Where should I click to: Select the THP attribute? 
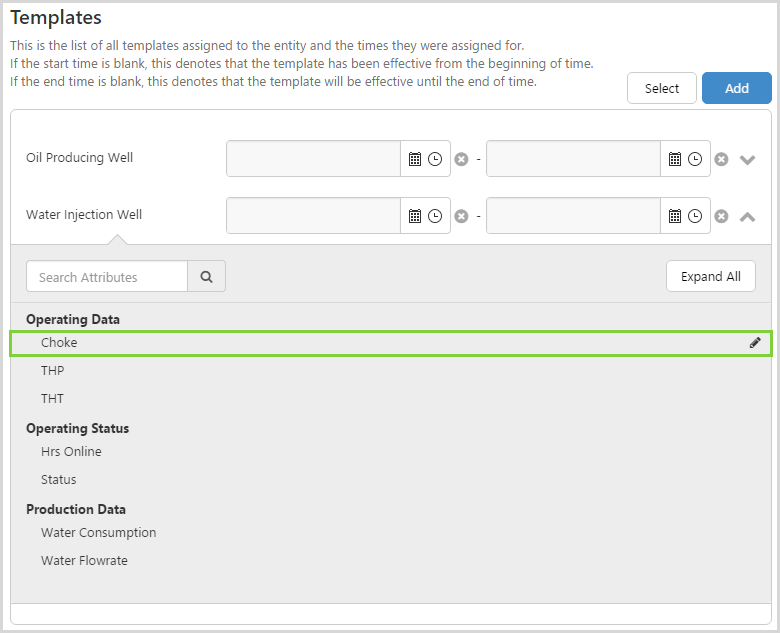click(53, 371)
